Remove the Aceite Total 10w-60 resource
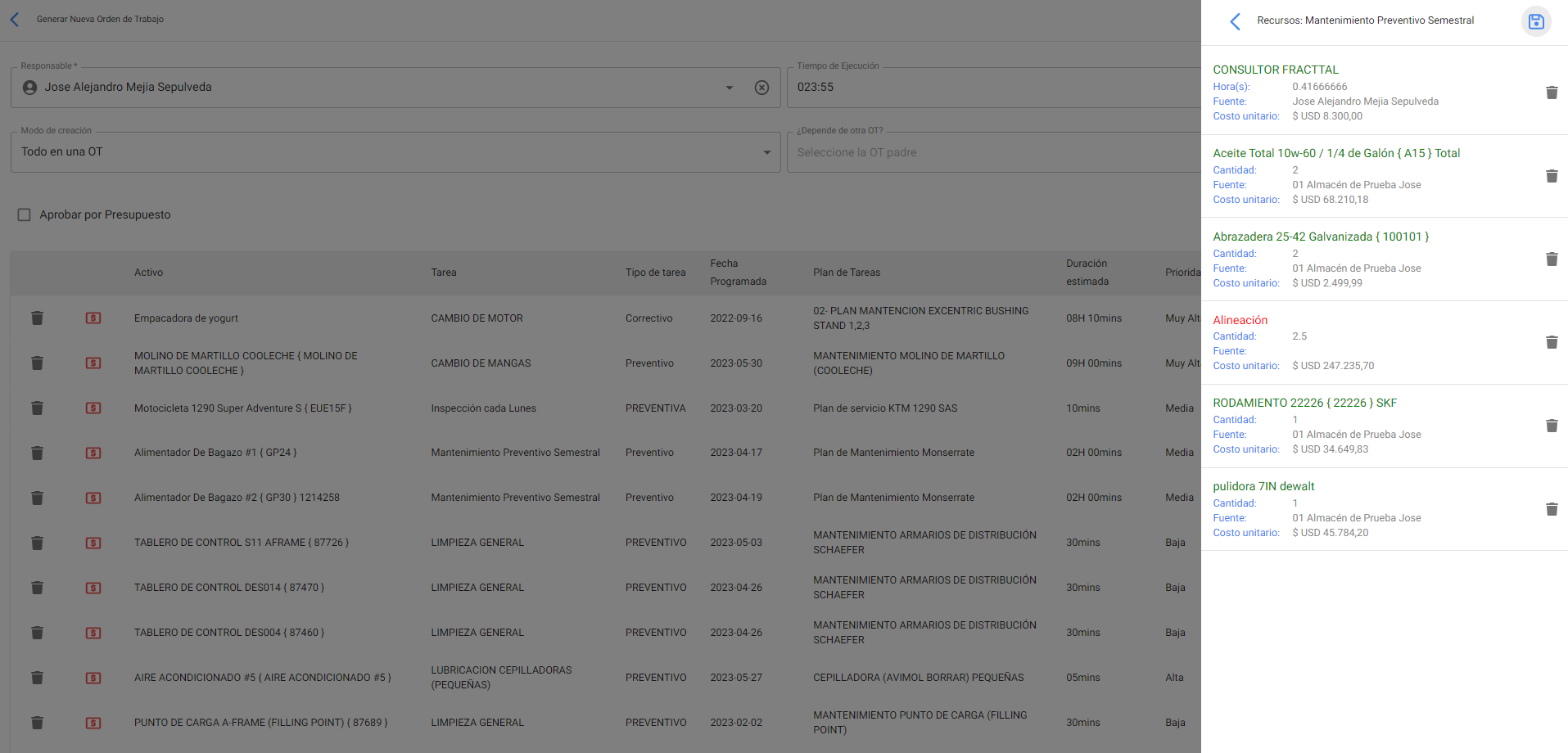This screenshot has height=753, width=1568. tap(1551, 176)
